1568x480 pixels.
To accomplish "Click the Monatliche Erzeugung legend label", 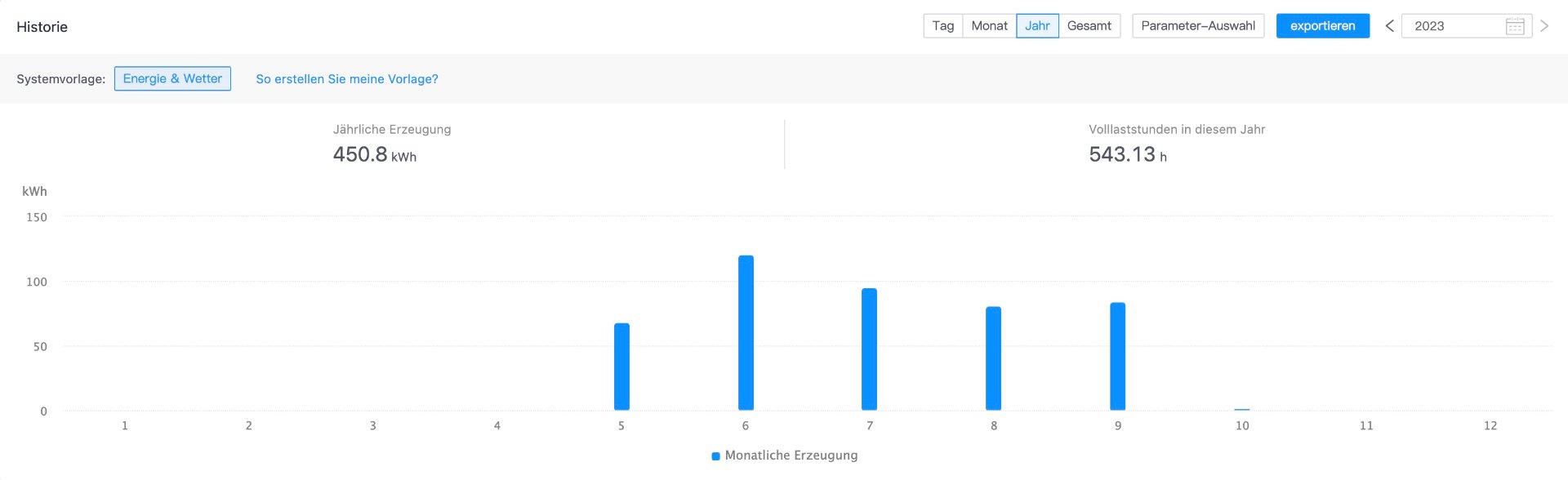I will (791, 456).
